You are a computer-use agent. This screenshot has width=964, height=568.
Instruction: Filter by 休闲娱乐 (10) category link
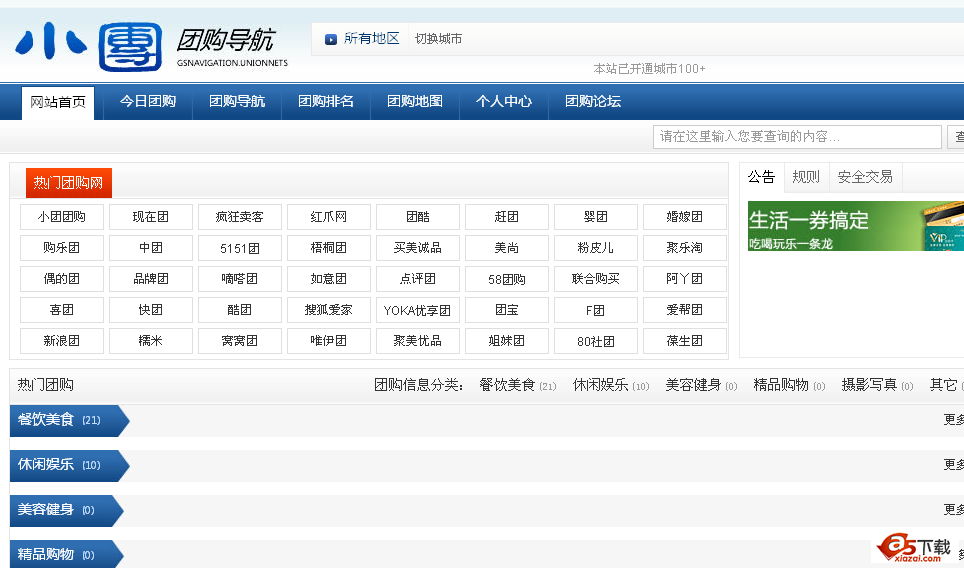(x=611, y=385)
